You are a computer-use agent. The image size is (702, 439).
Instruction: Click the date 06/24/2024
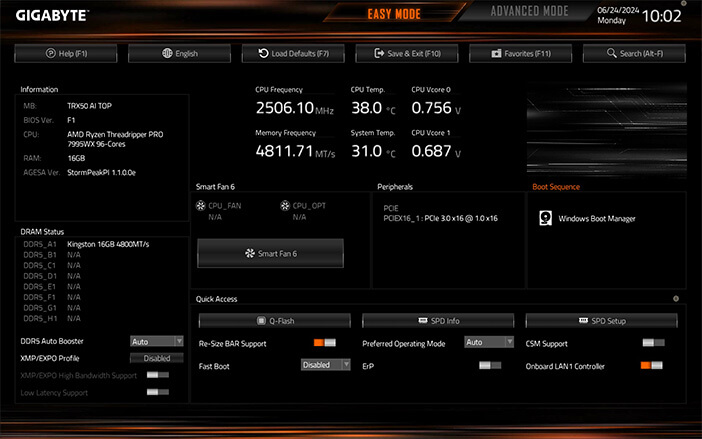pos(618,10)
